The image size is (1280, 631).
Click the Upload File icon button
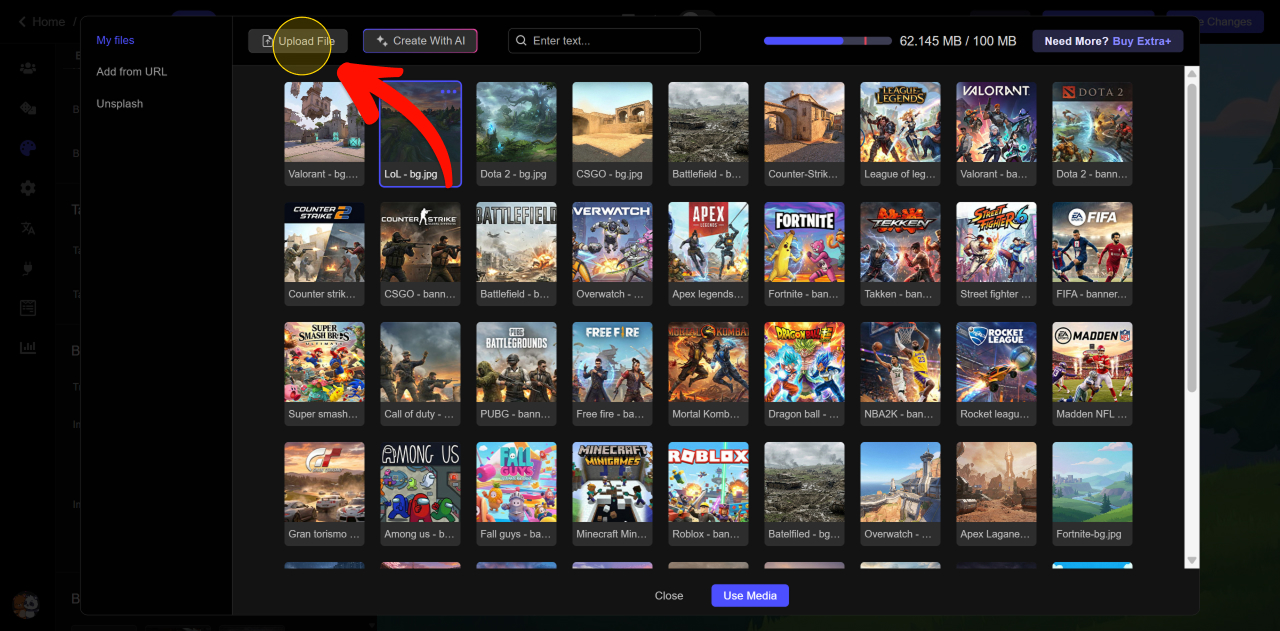point(267,41)
